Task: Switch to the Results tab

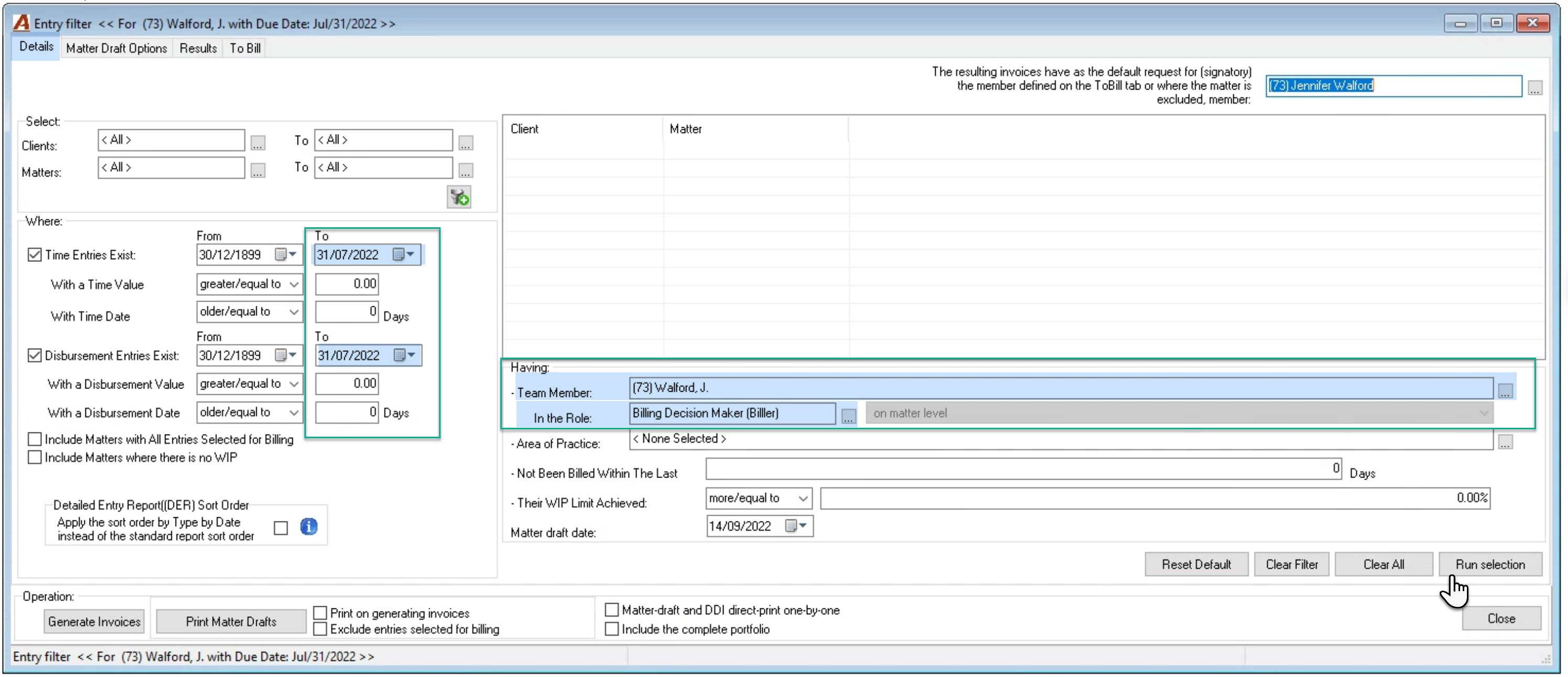Action: 198,48
